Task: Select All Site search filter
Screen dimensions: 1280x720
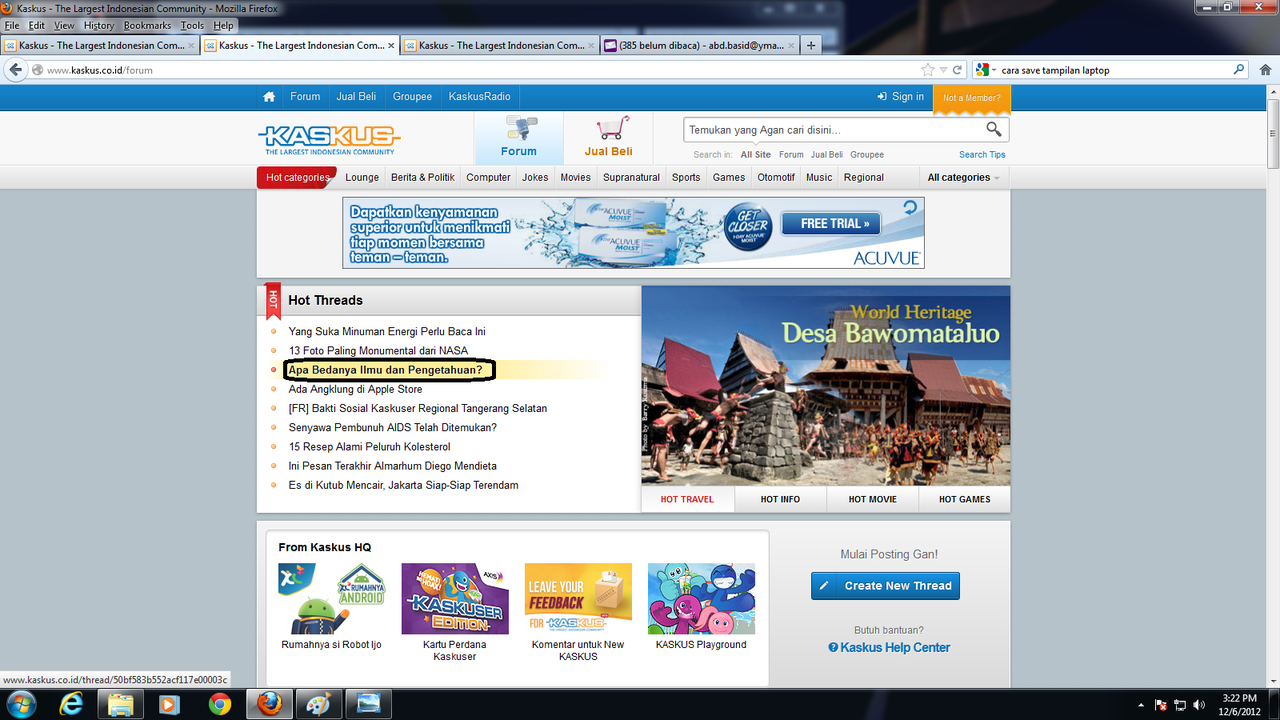Action: pos(756,155)
